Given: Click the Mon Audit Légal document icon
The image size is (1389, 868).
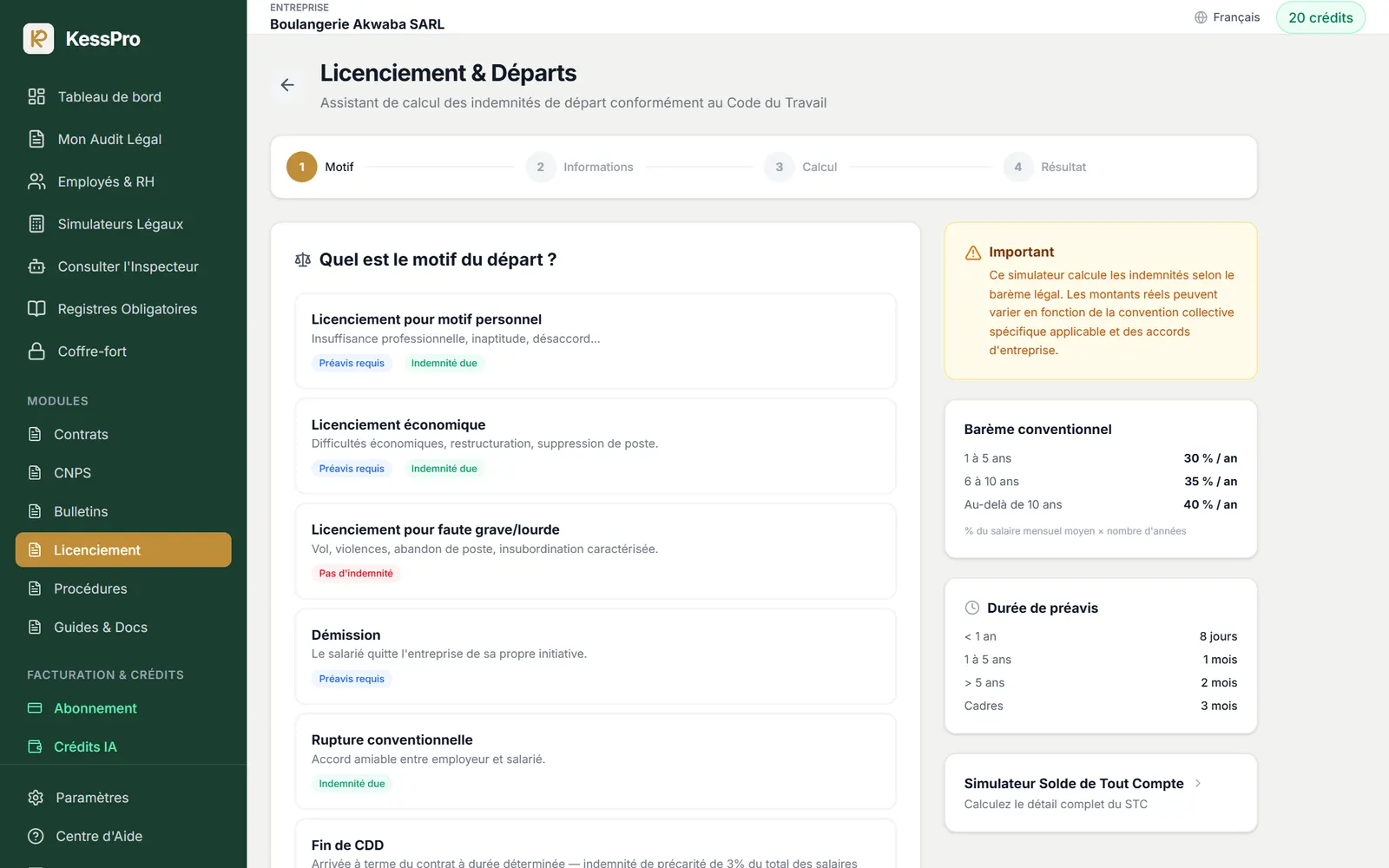Looking at the screenshot, I should [x=36, y=139].
